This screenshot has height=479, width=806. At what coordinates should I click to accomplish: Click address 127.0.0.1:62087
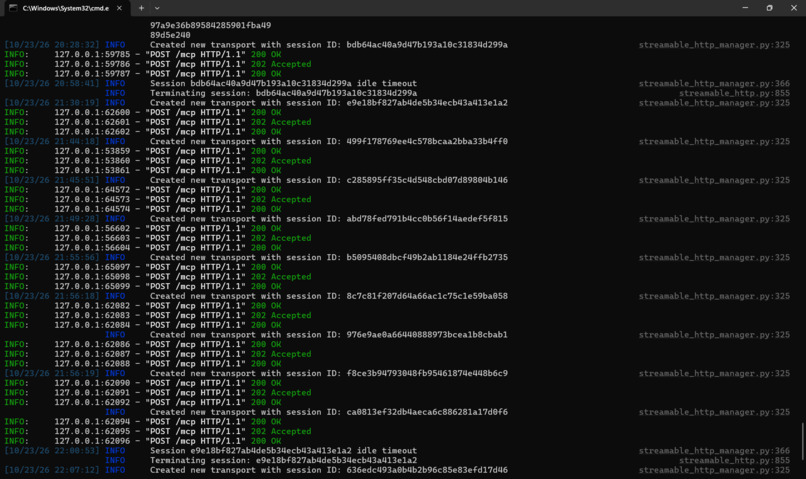(92, 354)
